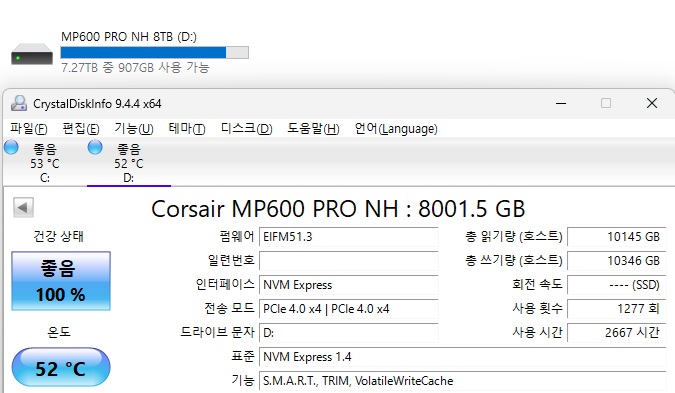Minimize the CrystalDiskInfo window
675x393 pixels.
point(561,103)
